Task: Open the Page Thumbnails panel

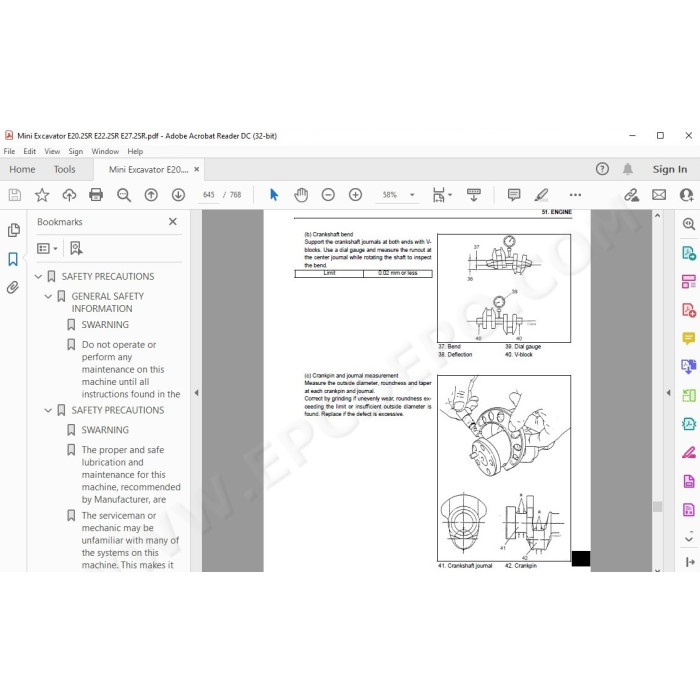Action: [x=13, y=230]
